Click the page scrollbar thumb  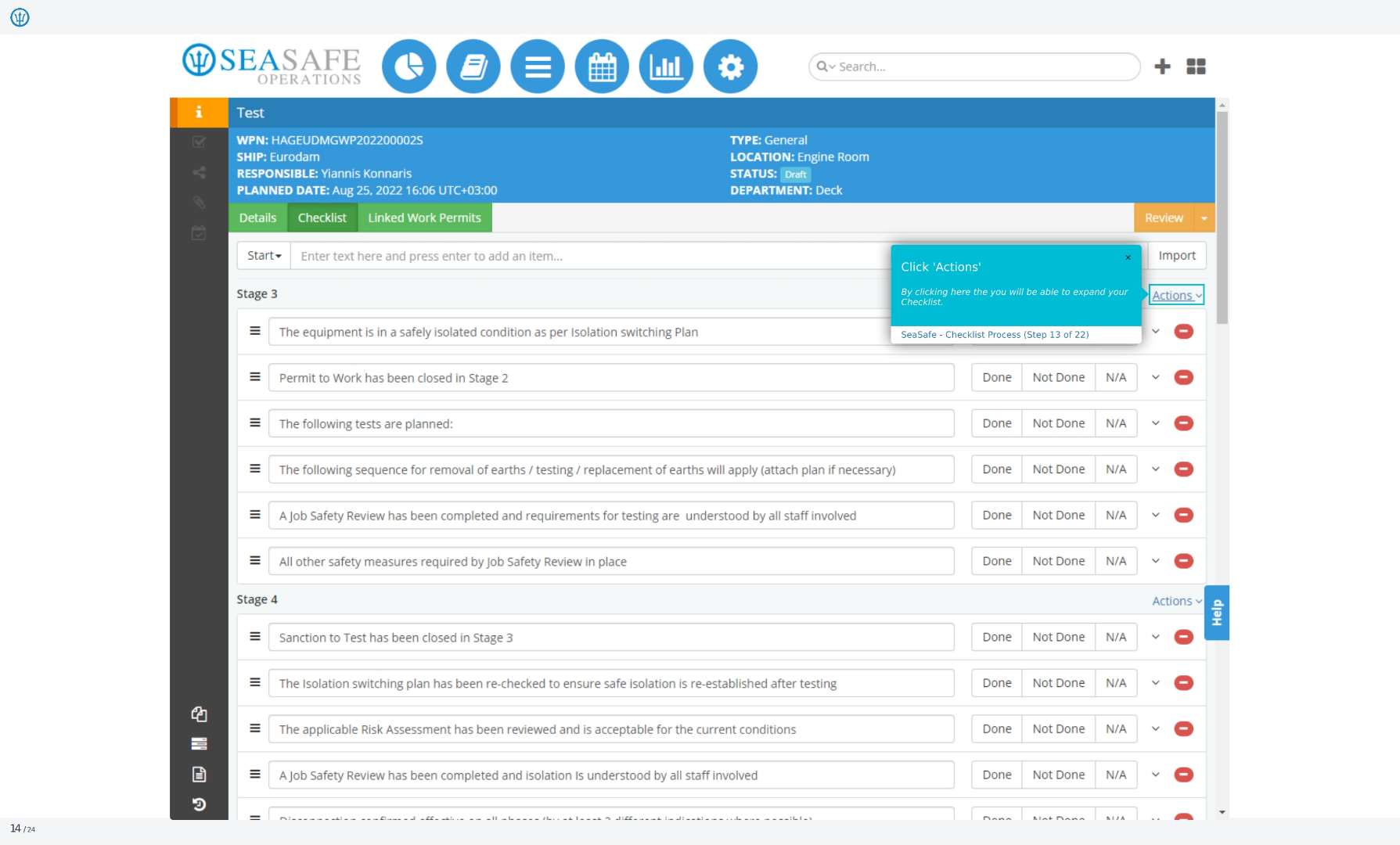[1222, 218]
